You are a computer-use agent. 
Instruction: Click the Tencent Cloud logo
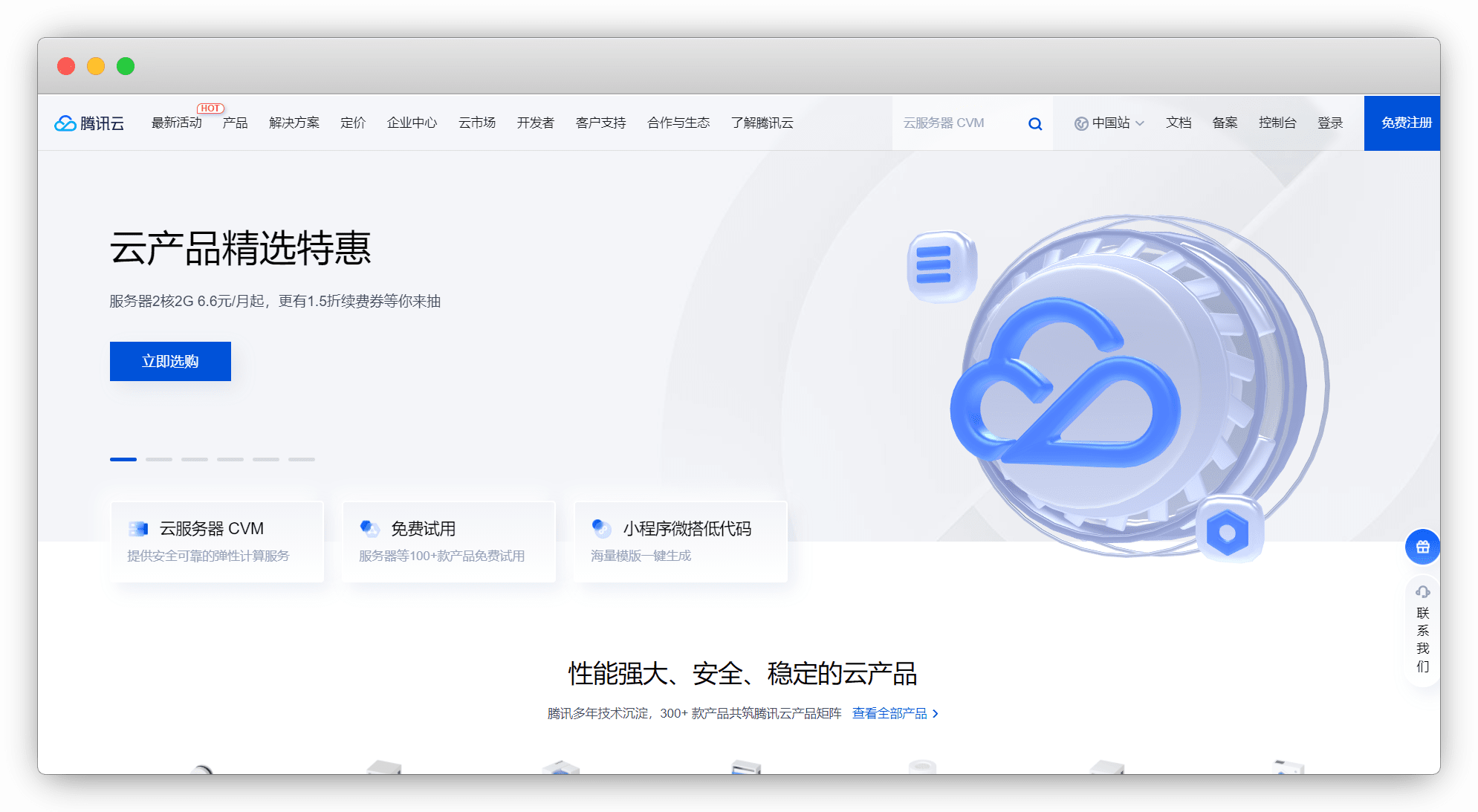89,123
